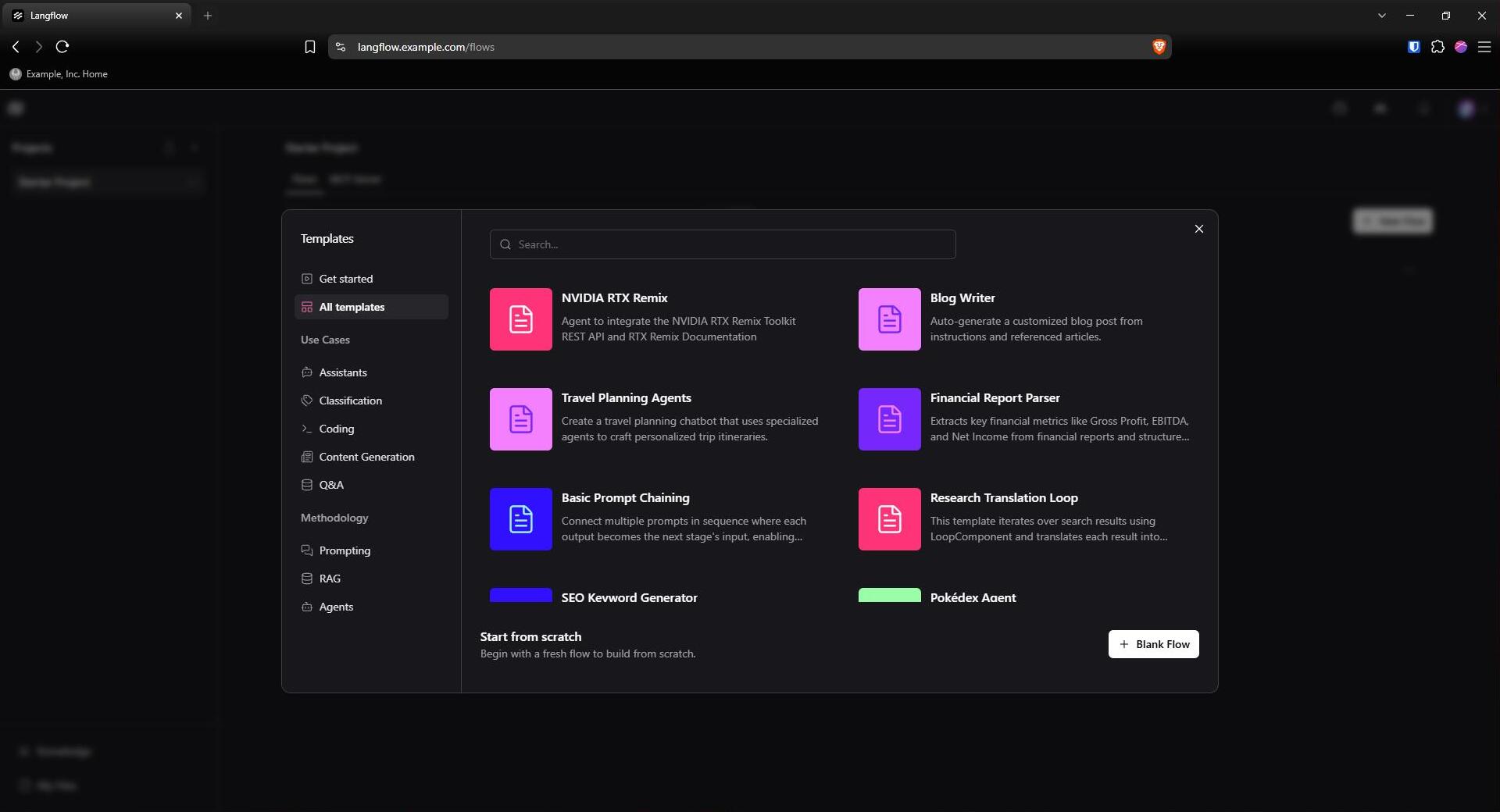The height and width of the screenshot is (812, 1500).
Task: View site information for langflow.example.com
Action: click(341, 47)
